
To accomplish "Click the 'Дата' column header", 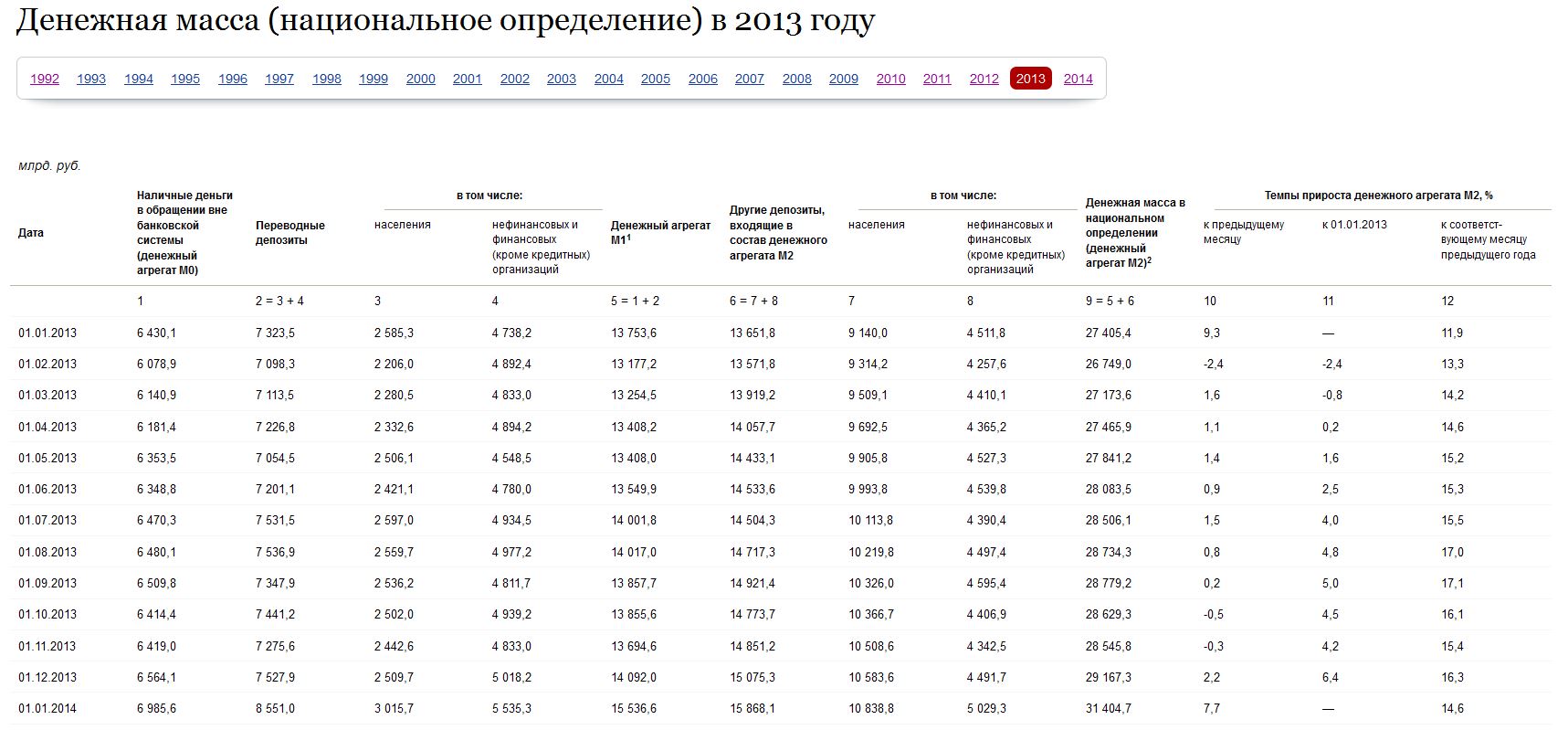I will 31,233.
